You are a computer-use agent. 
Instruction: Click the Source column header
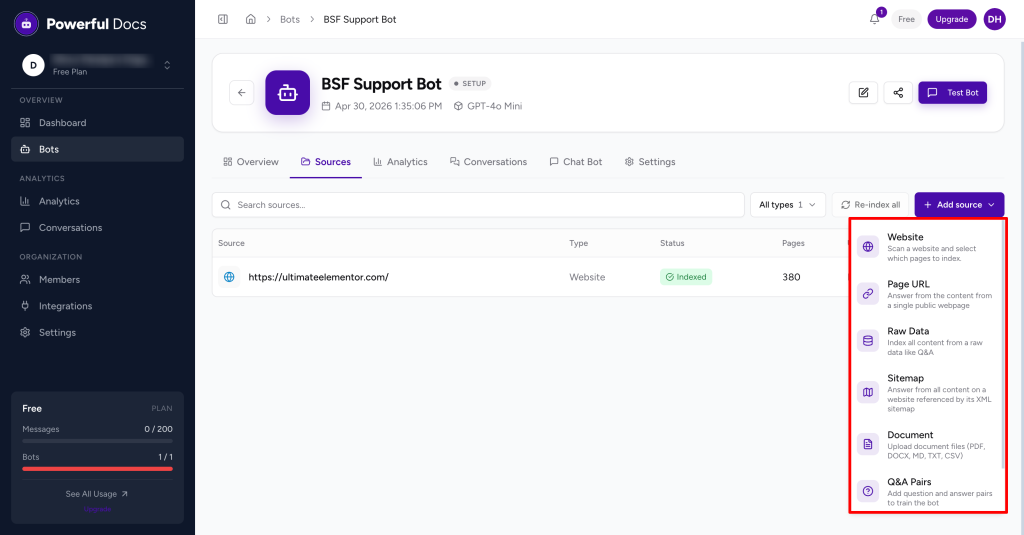tap(231, 243)
